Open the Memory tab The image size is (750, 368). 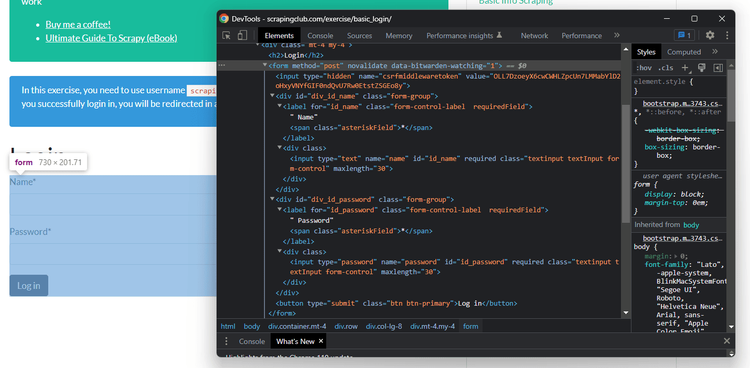click(x=398, y=35)
